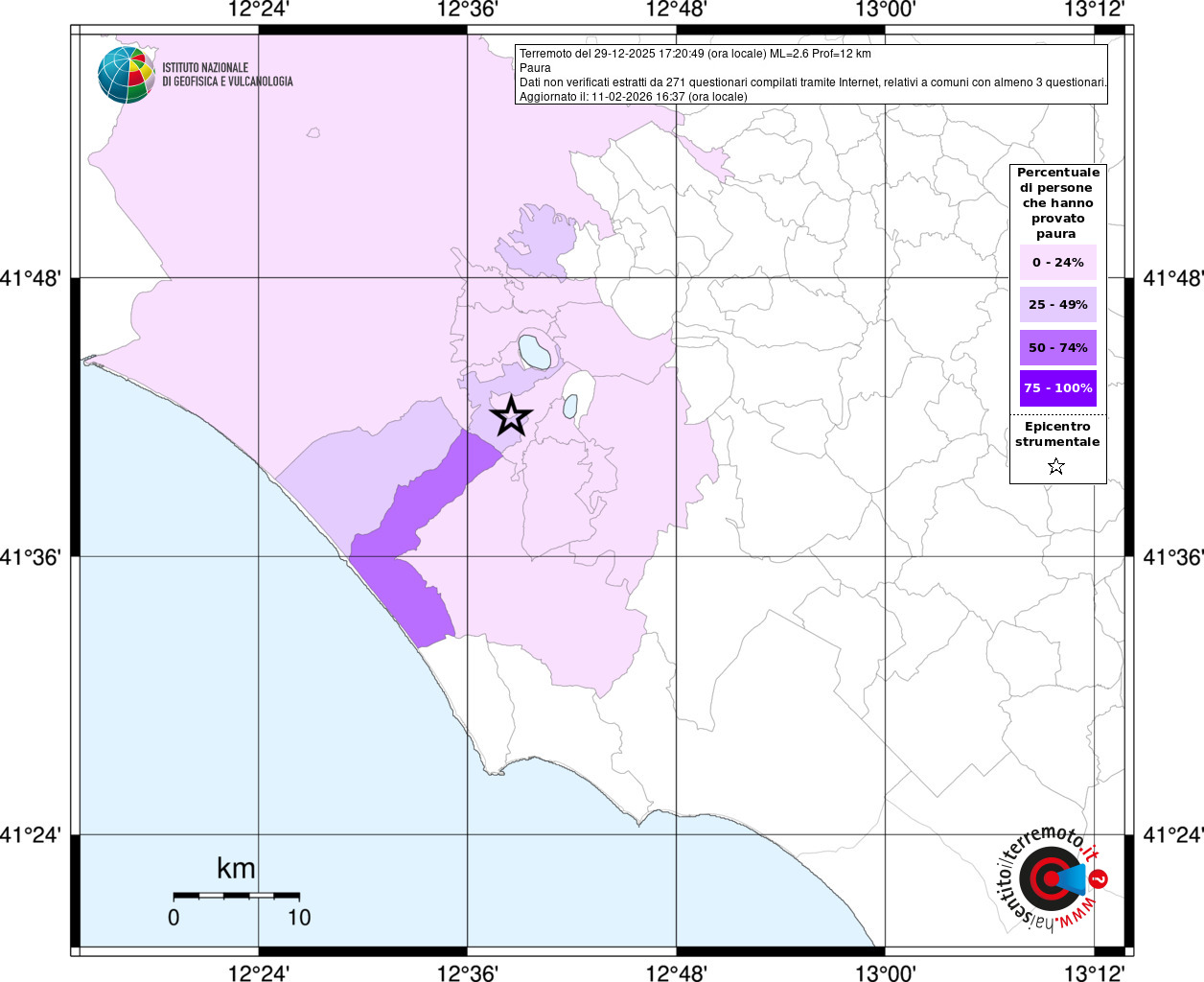Click the bottom axis label 12°24'
The image size is (1204, 982).
click(x=259, y=972)
